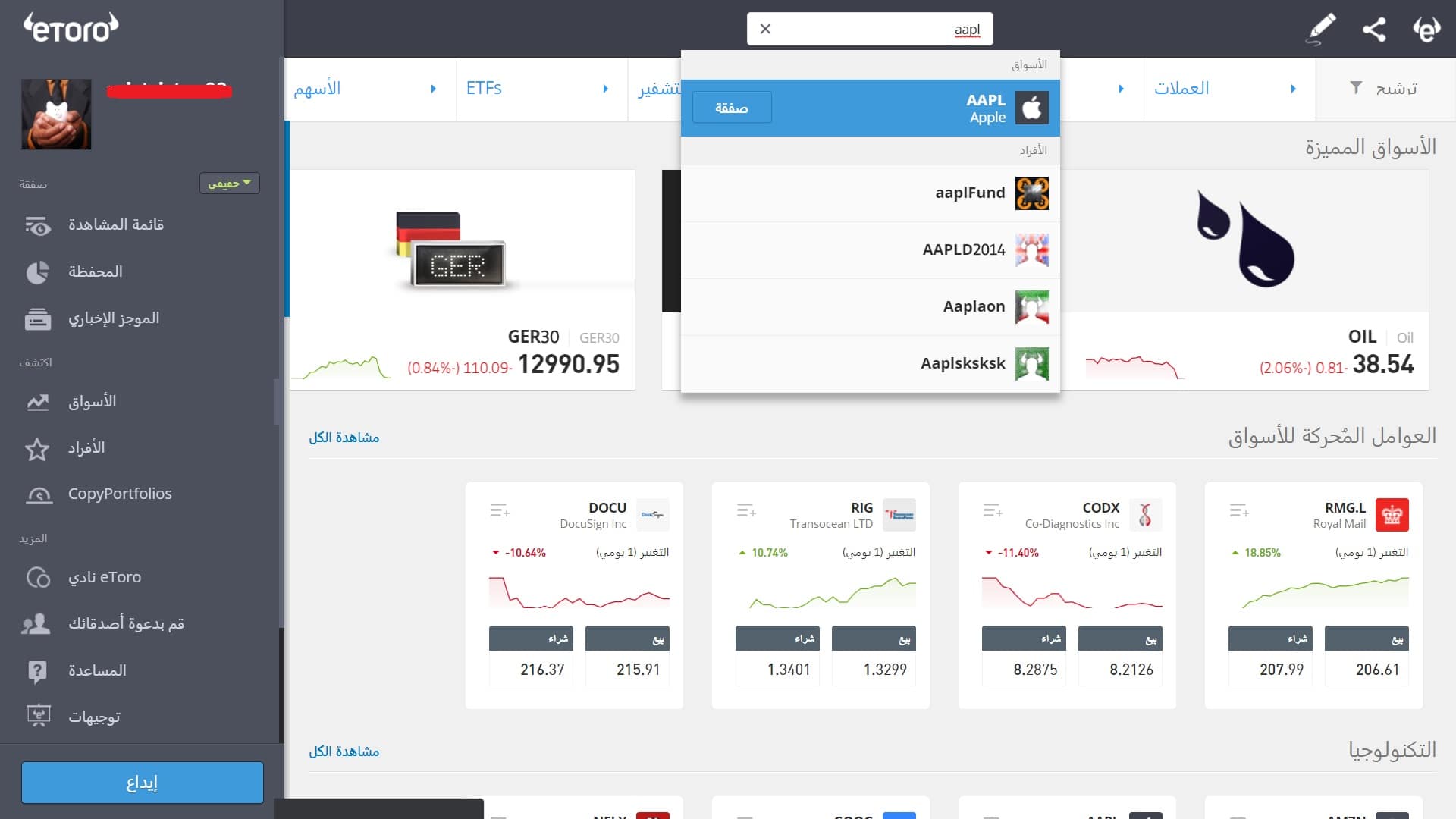Clear the search field with the X

765,29
